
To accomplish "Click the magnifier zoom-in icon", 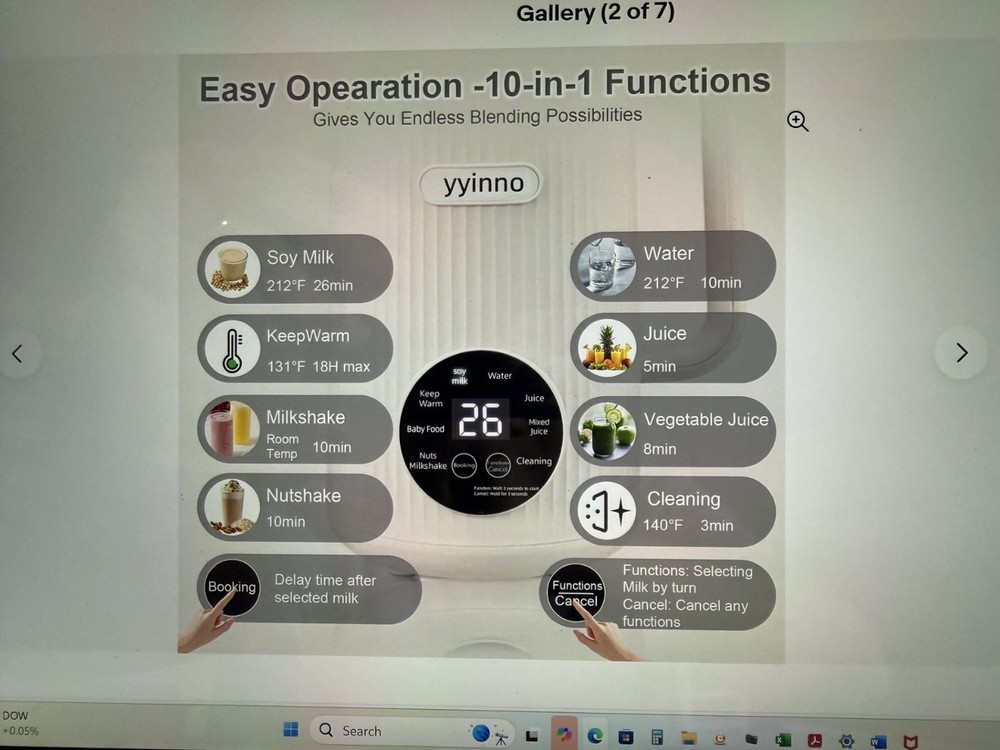I will tap(797, 121).
